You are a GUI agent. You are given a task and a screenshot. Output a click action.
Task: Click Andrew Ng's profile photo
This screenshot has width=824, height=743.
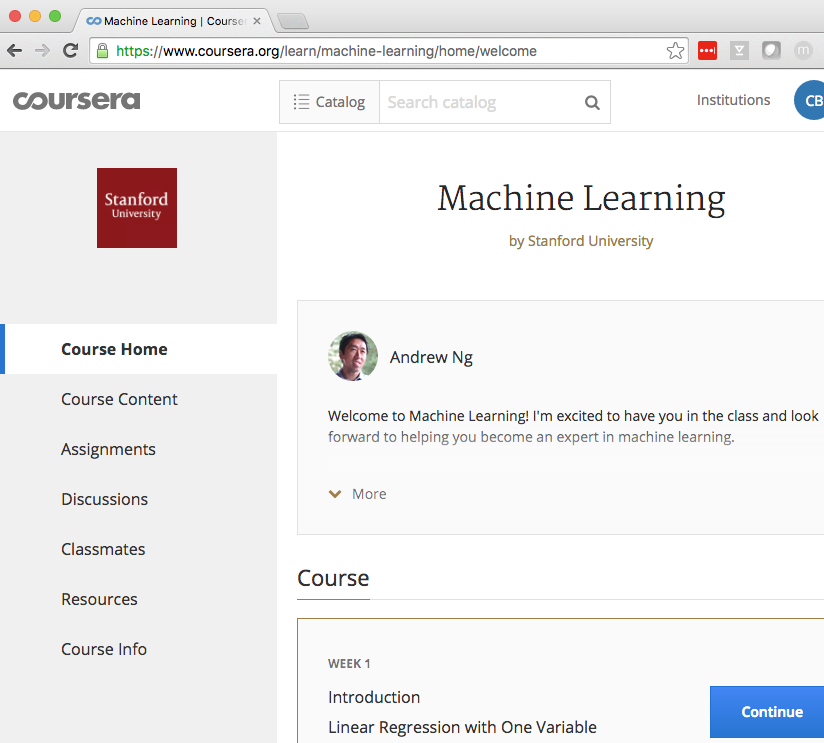(x=353, y=356)
